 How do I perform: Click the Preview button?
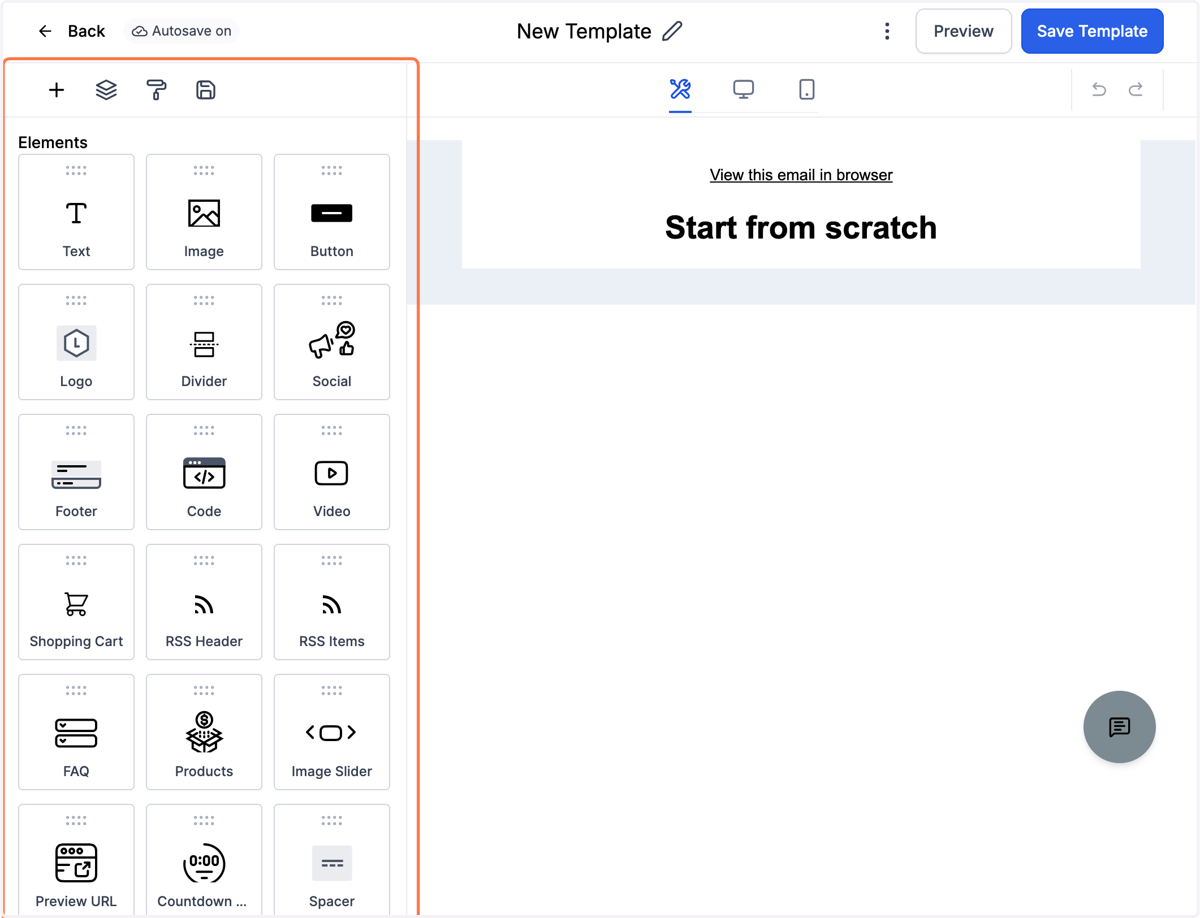point(963,31)
